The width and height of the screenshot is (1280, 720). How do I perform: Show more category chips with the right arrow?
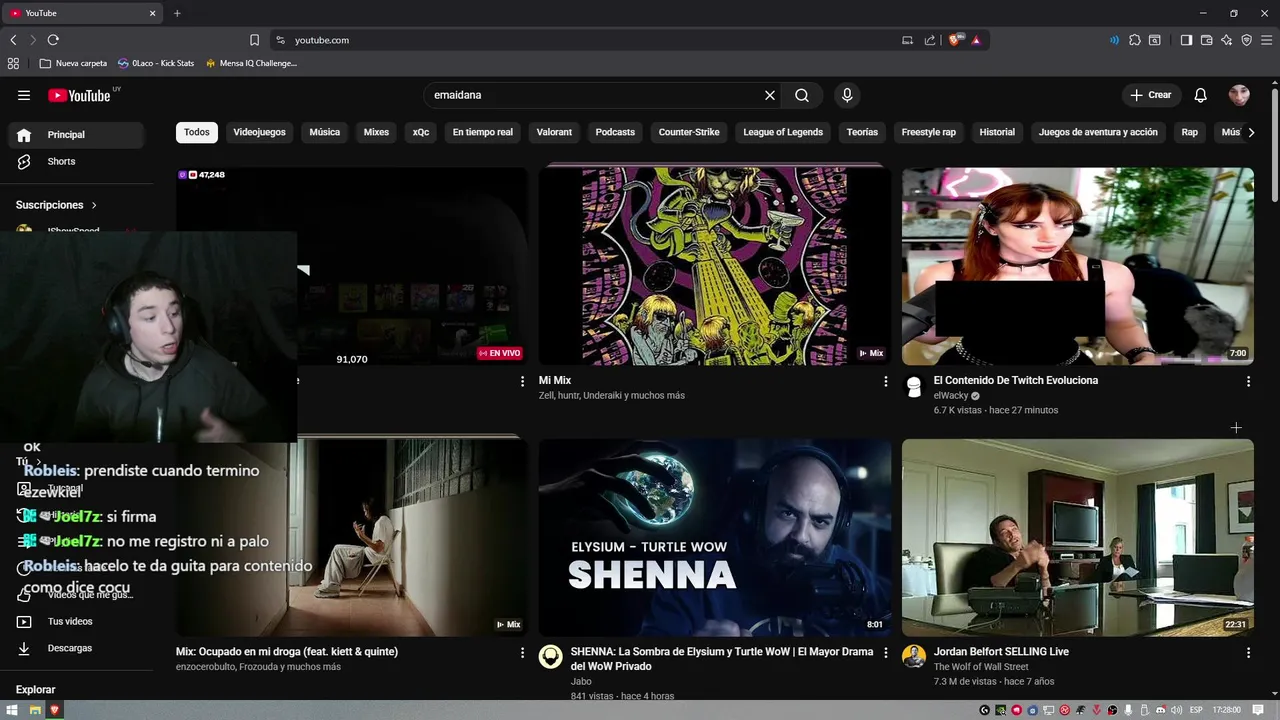tap(1250, 132)
